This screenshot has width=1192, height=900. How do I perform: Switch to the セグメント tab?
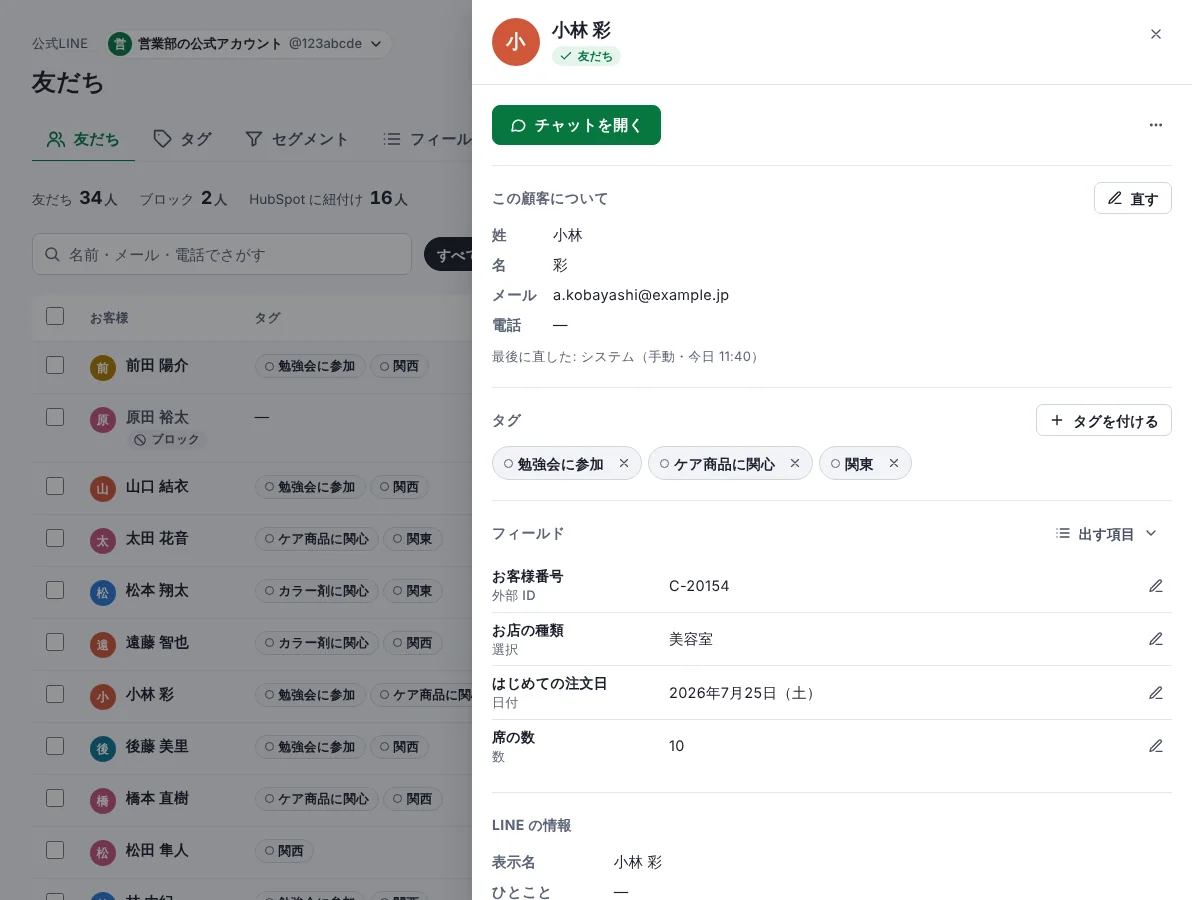coord(296,139)
